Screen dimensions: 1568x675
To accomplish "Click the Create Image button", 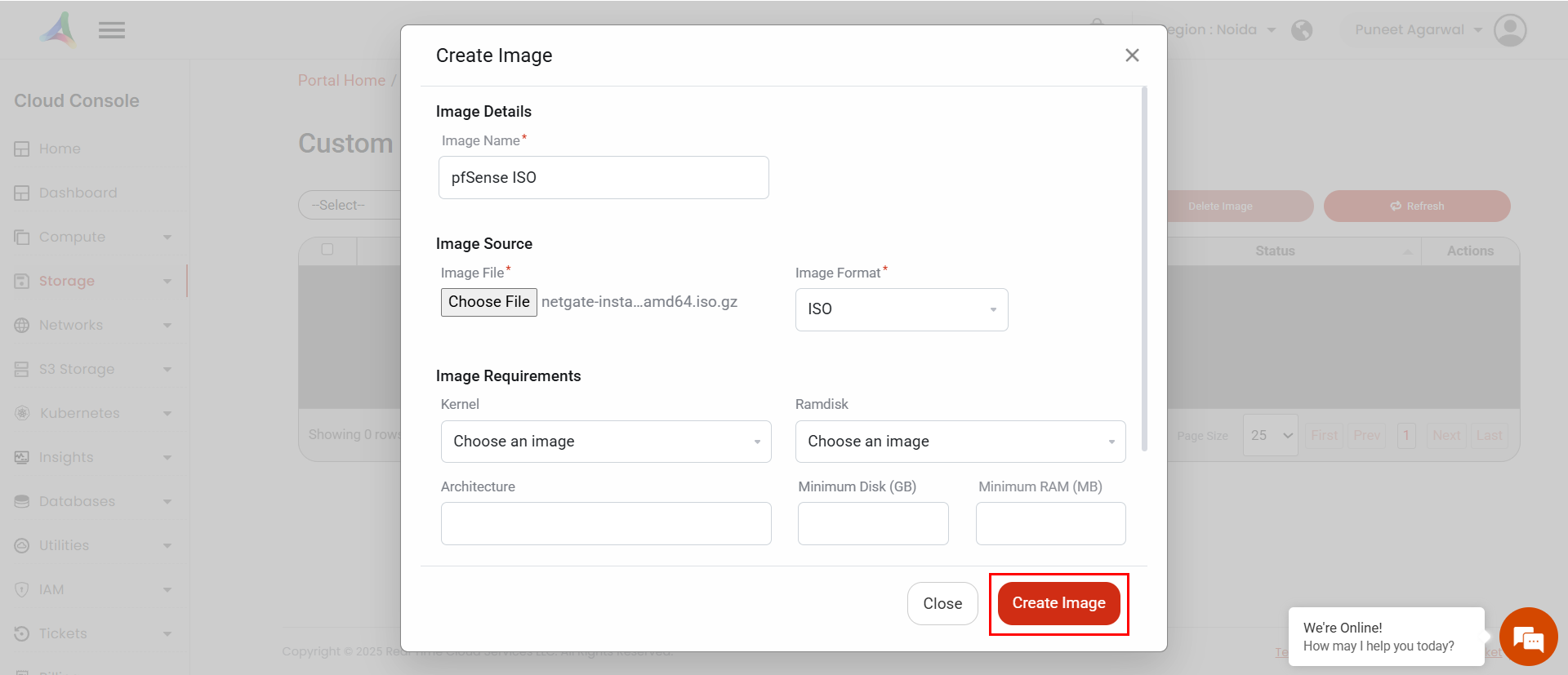I will pos(1058,603).
